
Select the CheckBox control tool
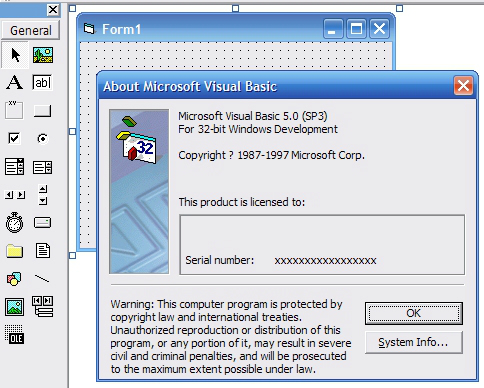(14, 138)
